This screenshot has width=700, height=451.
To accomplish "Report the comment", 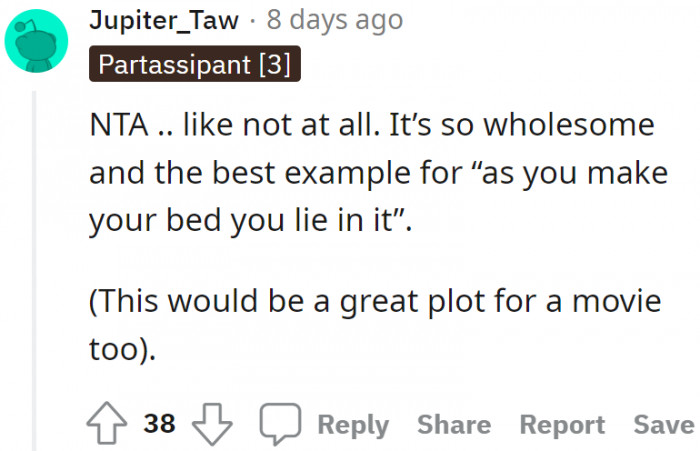I will click(564, 424).
